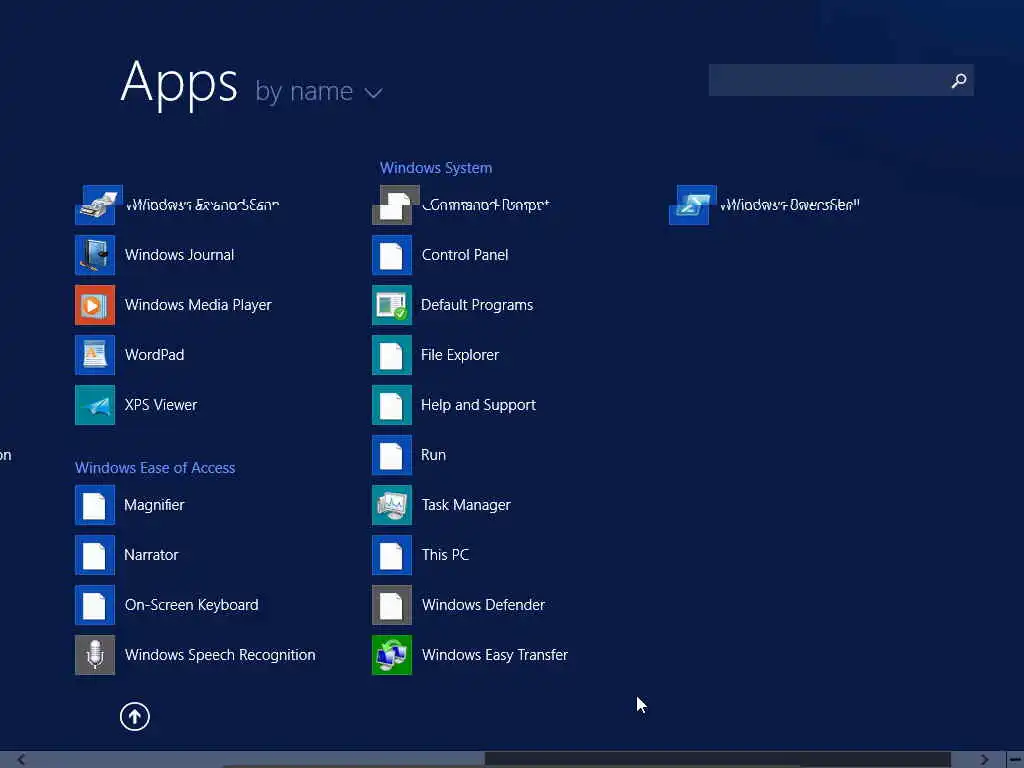The width and height of the screenshot is (1024, 768).
Task: Click the search magnifier icon
Action: point(959,80)
